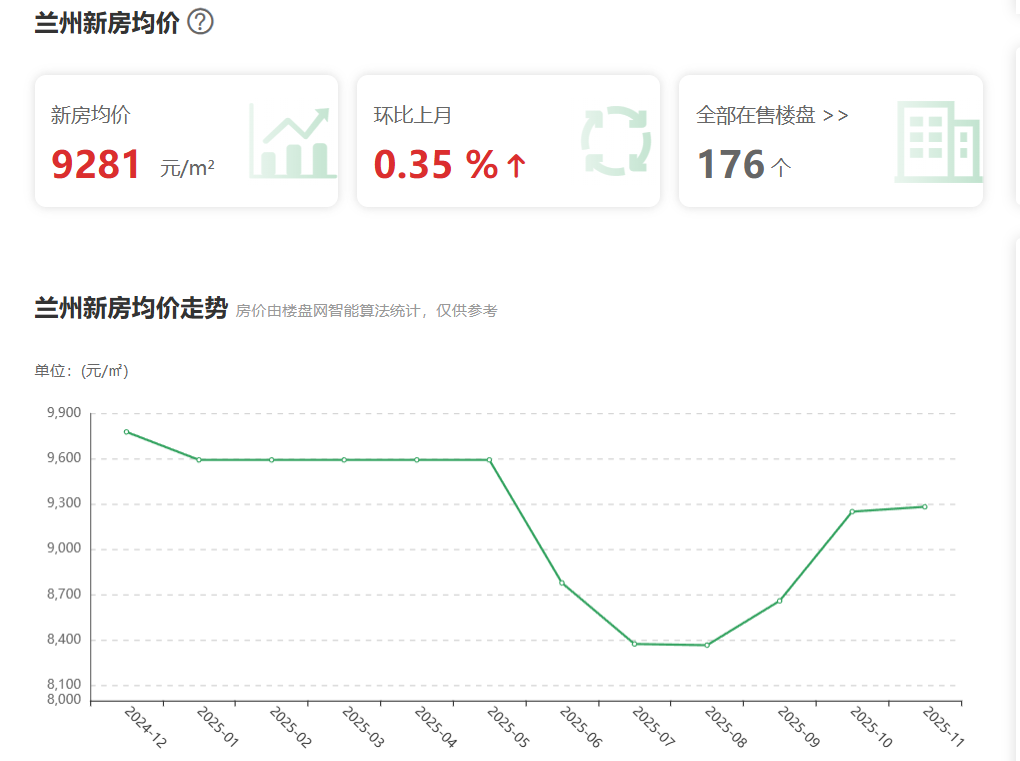The height and width of the screenshot is (761, 1020).
Task: Click the 2025-03 label on the x-axis
Action: [362, 729]
